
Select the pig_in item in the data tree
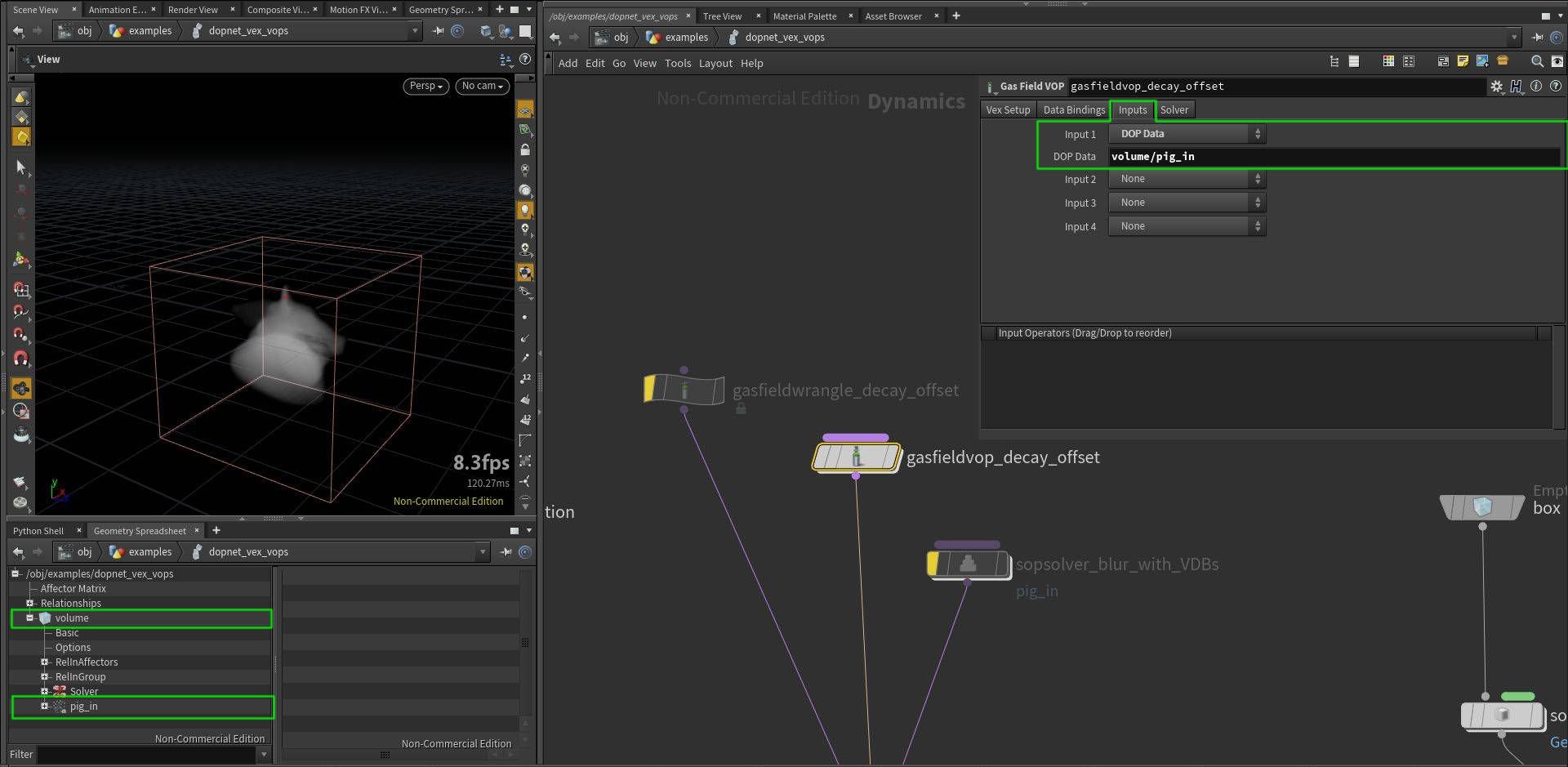[84, 707]
